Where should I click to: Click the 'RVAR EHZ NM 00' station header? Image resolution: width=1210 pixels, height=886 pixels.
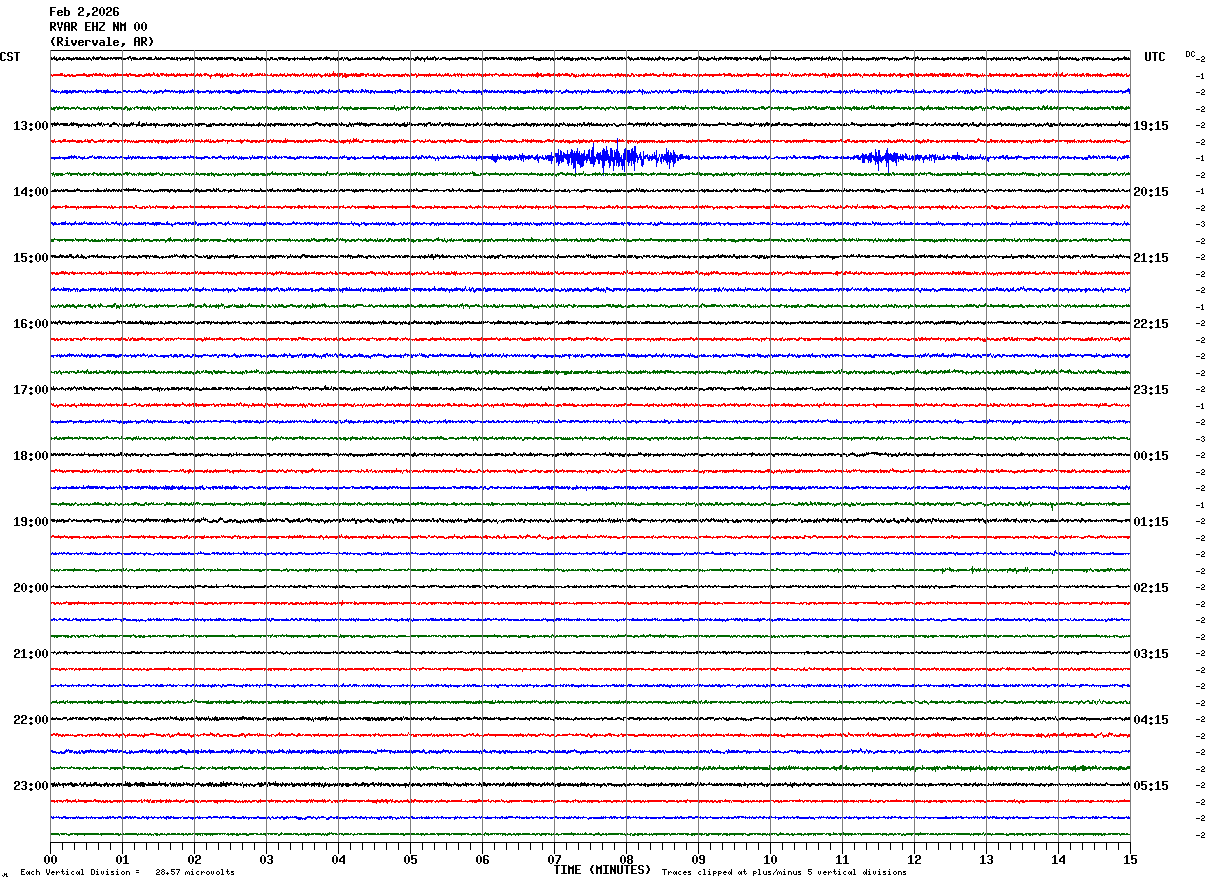point(98,27)
